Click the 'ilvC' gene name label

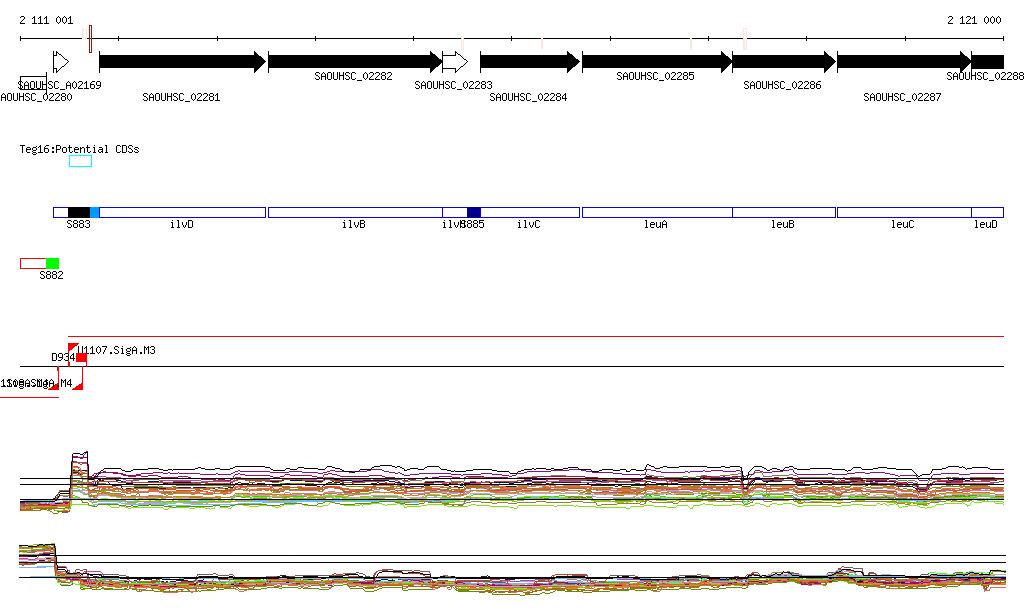click(528, 224)
